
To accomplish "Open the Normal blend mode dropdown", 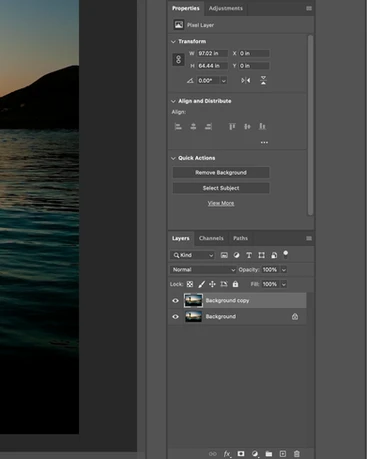I will (203, 270).
